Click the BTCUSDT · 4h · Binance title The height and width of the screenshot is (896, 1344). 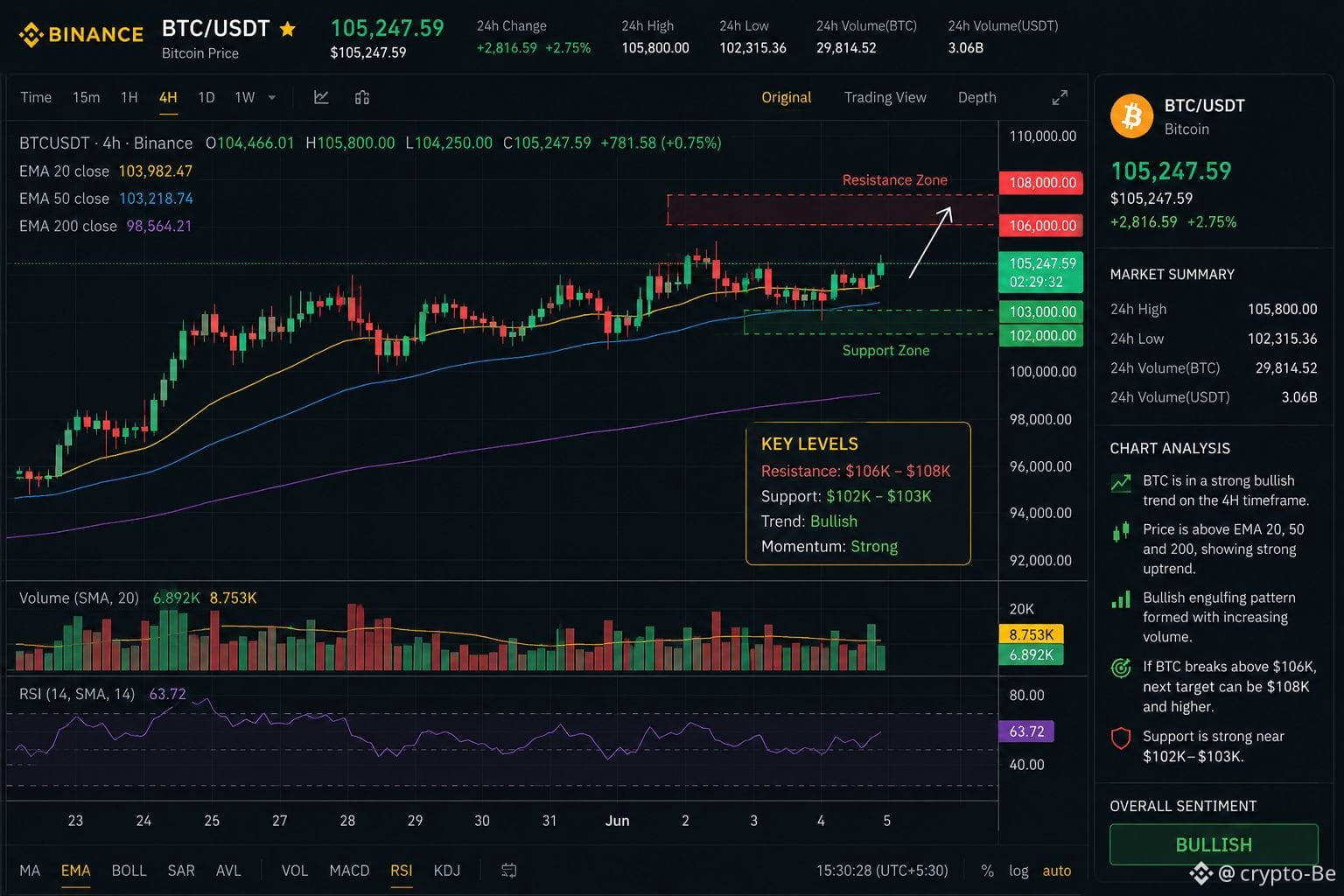[106, 143]
